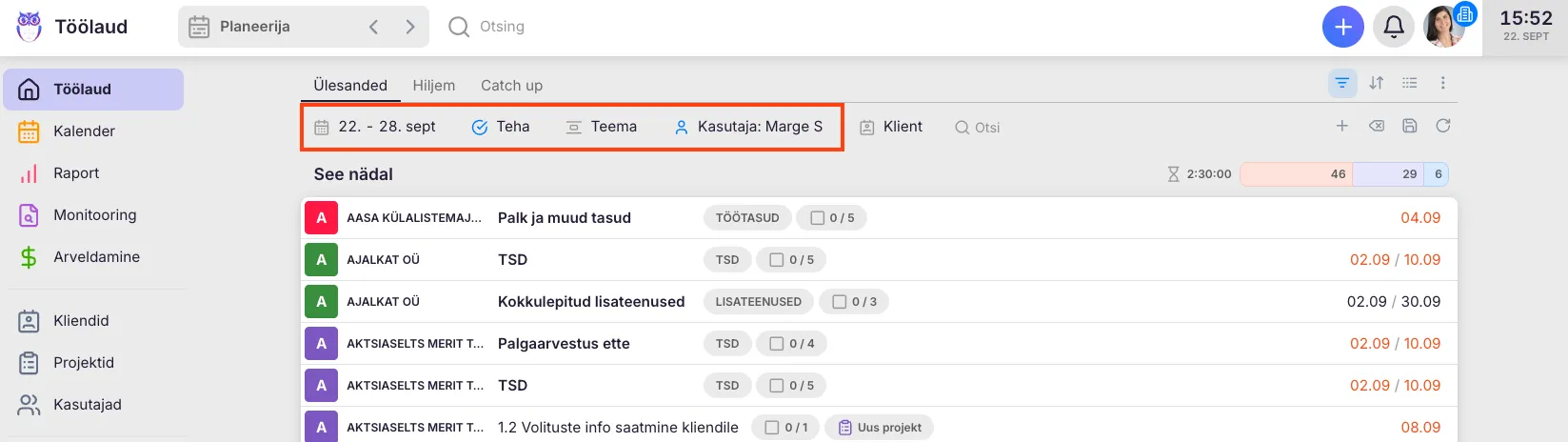Viewport: 1568px width, 442px height.
Task: Open the notifications bell
Action: point(1393,28)
